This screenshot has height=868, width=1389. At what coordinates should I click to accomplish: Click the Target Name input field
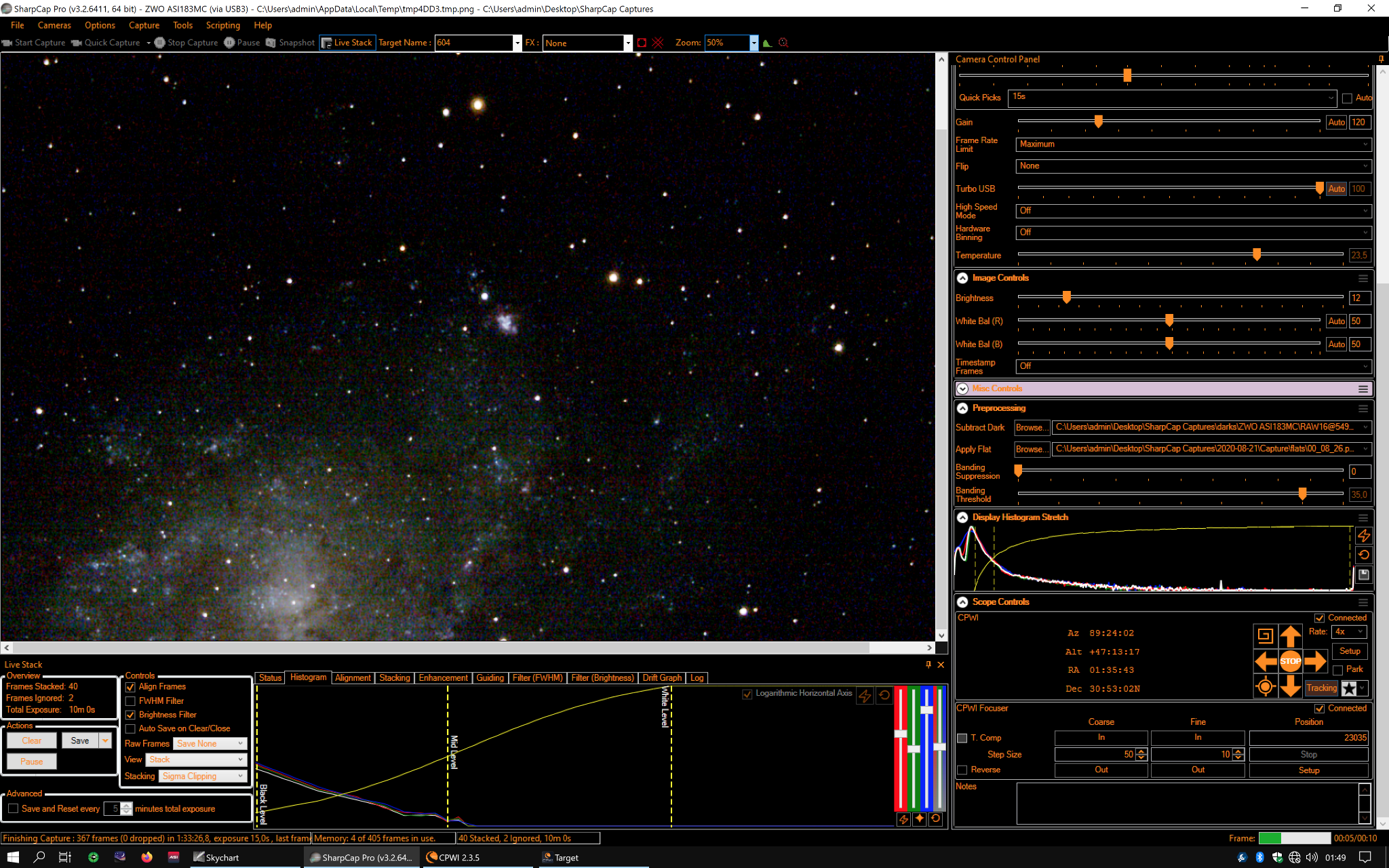[x=473, y=43]
